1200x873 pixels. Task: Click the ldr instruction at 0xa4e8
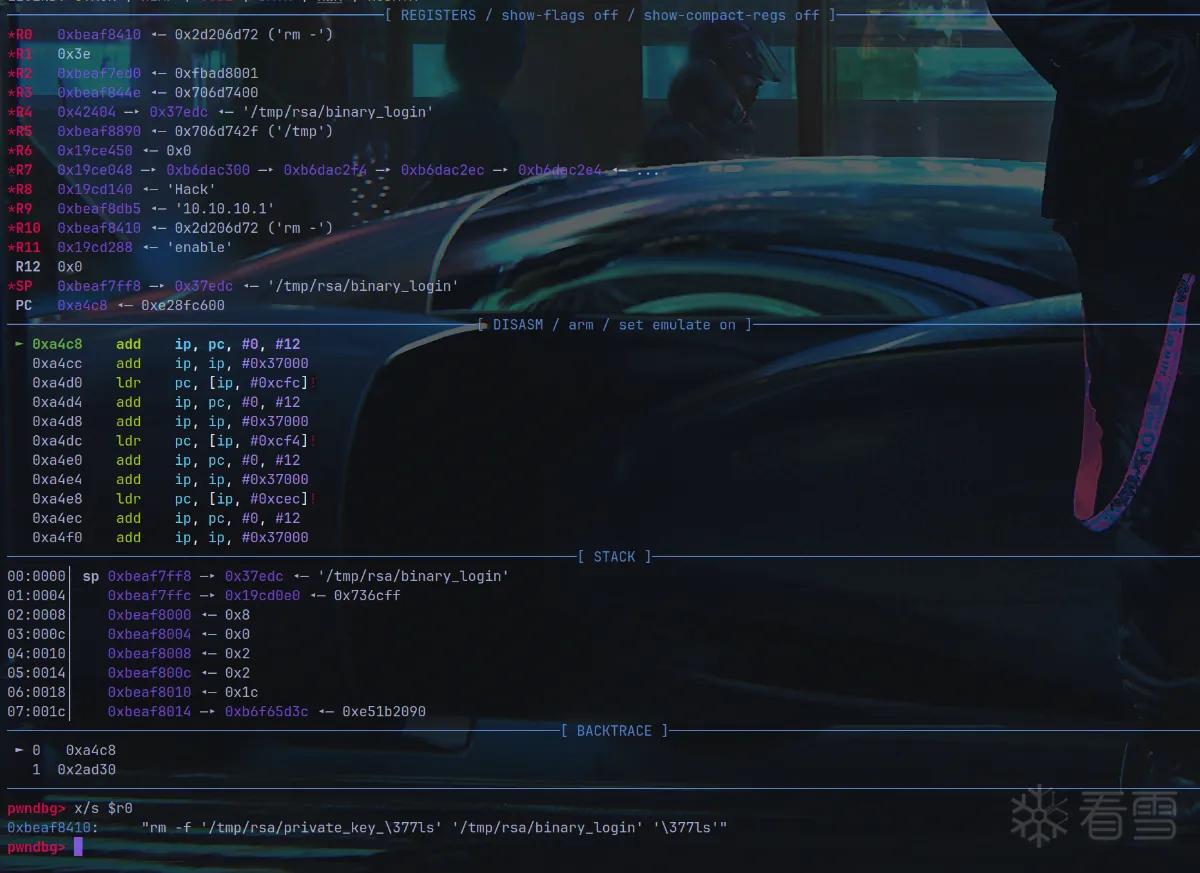coord(128,499)
